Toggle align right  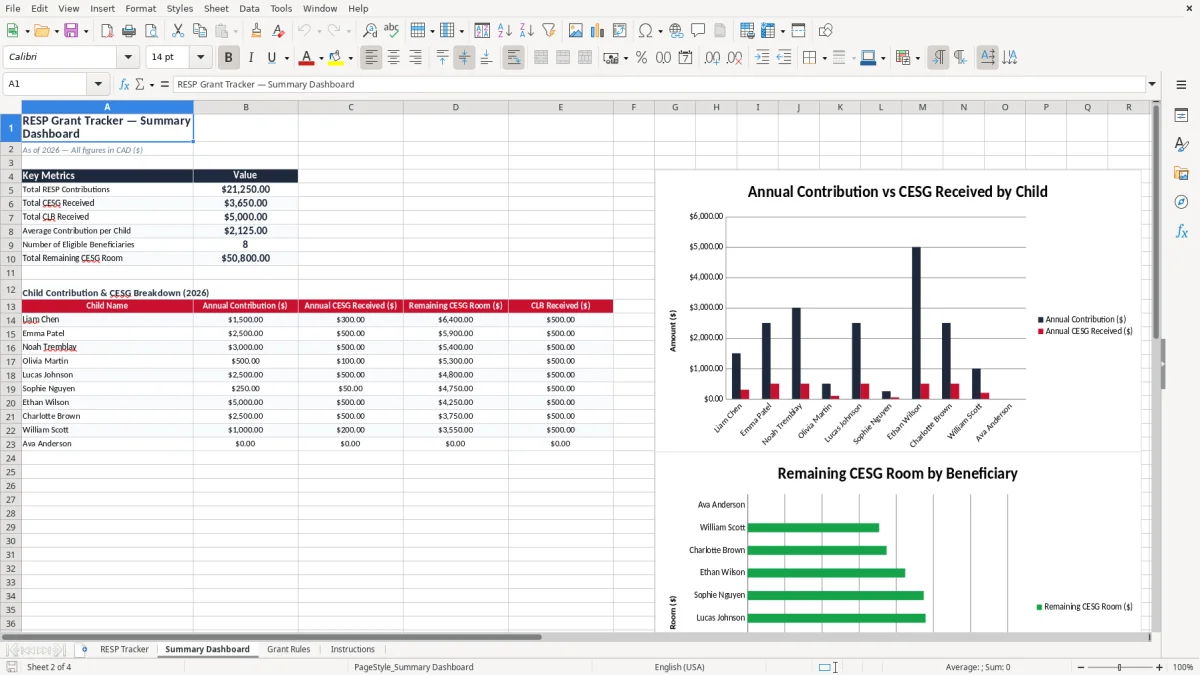click(x=415, y=58)
